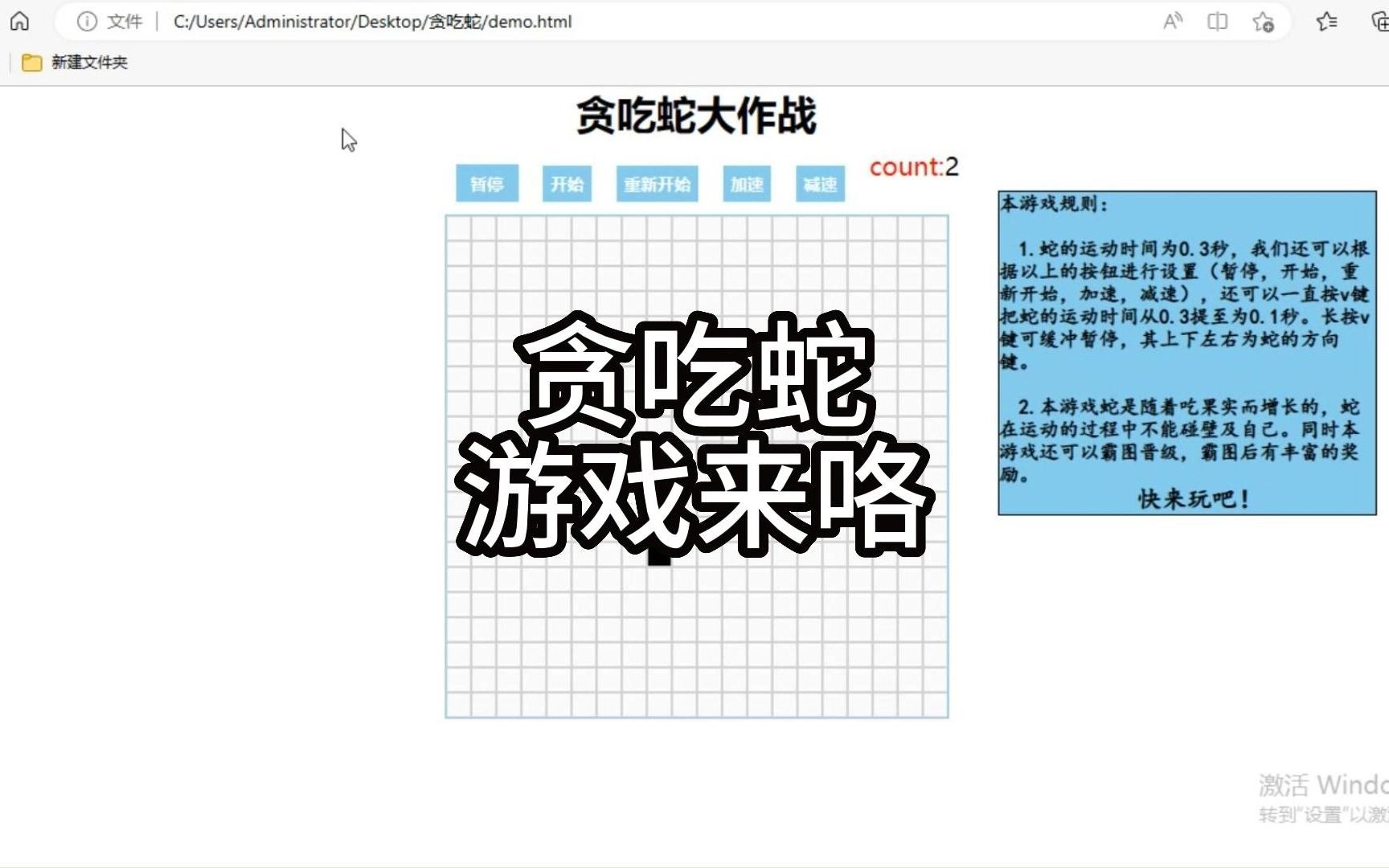Open split screen view icon

(1217, 21)
